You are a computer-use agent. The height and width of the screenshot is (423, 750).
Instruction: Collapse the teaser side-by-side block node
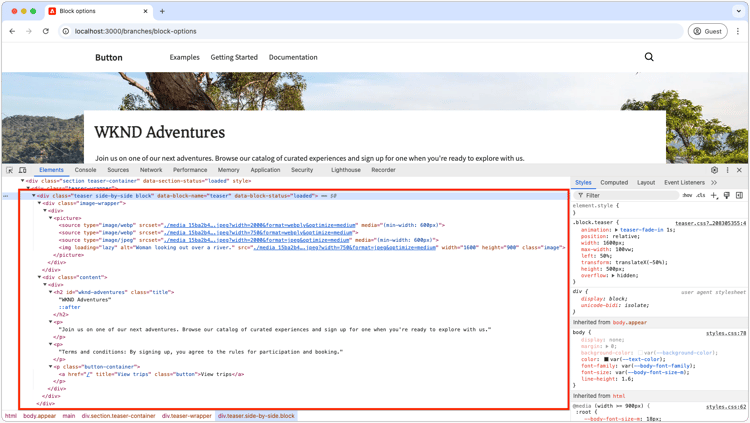click(x=33, y=196)
